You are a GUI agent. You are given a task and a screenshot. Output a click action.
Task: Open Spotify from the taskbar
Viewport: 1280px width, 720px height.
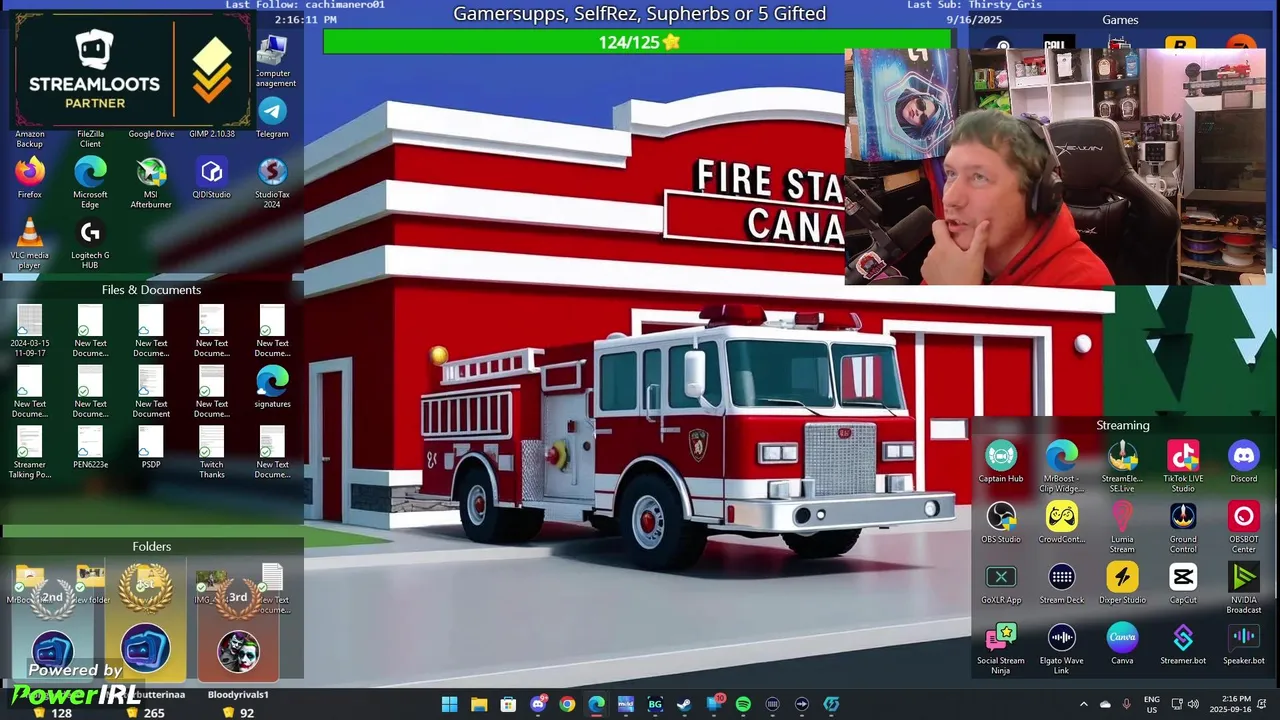(743, 704)
